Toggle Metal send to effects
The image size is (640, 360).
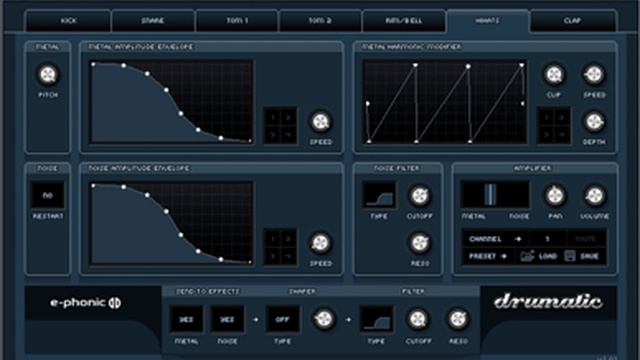pos(186,319)
